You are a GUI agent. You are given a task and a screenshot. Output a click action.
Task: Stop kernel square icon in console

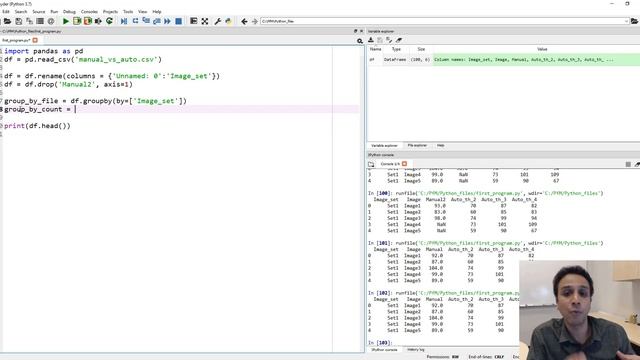[x=628, y=164]
